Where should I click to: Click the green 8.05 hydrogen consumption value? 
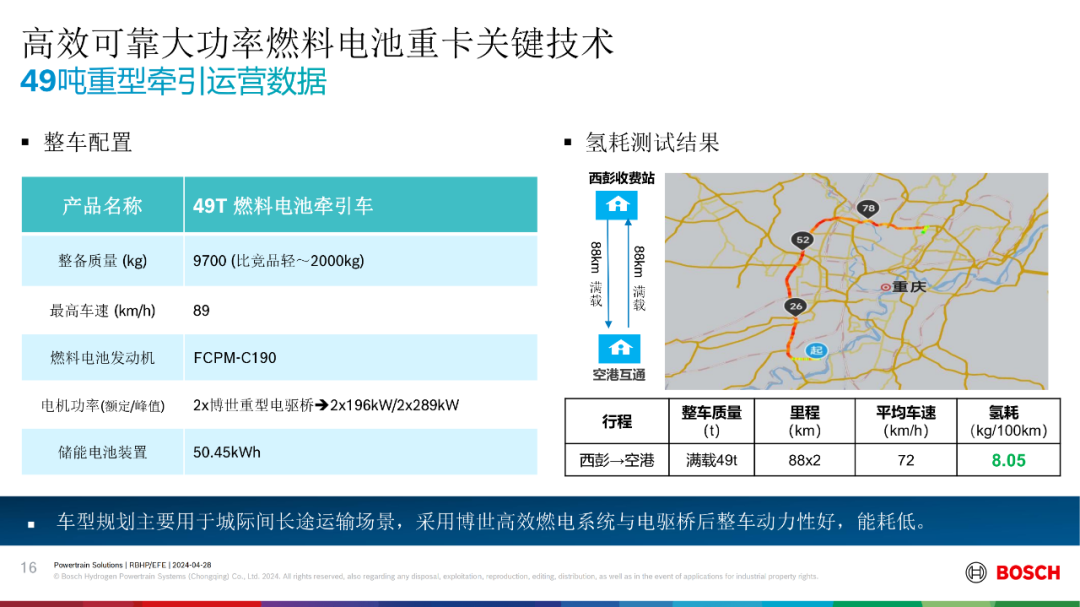pyautogui.click(x=1008, y=460)
